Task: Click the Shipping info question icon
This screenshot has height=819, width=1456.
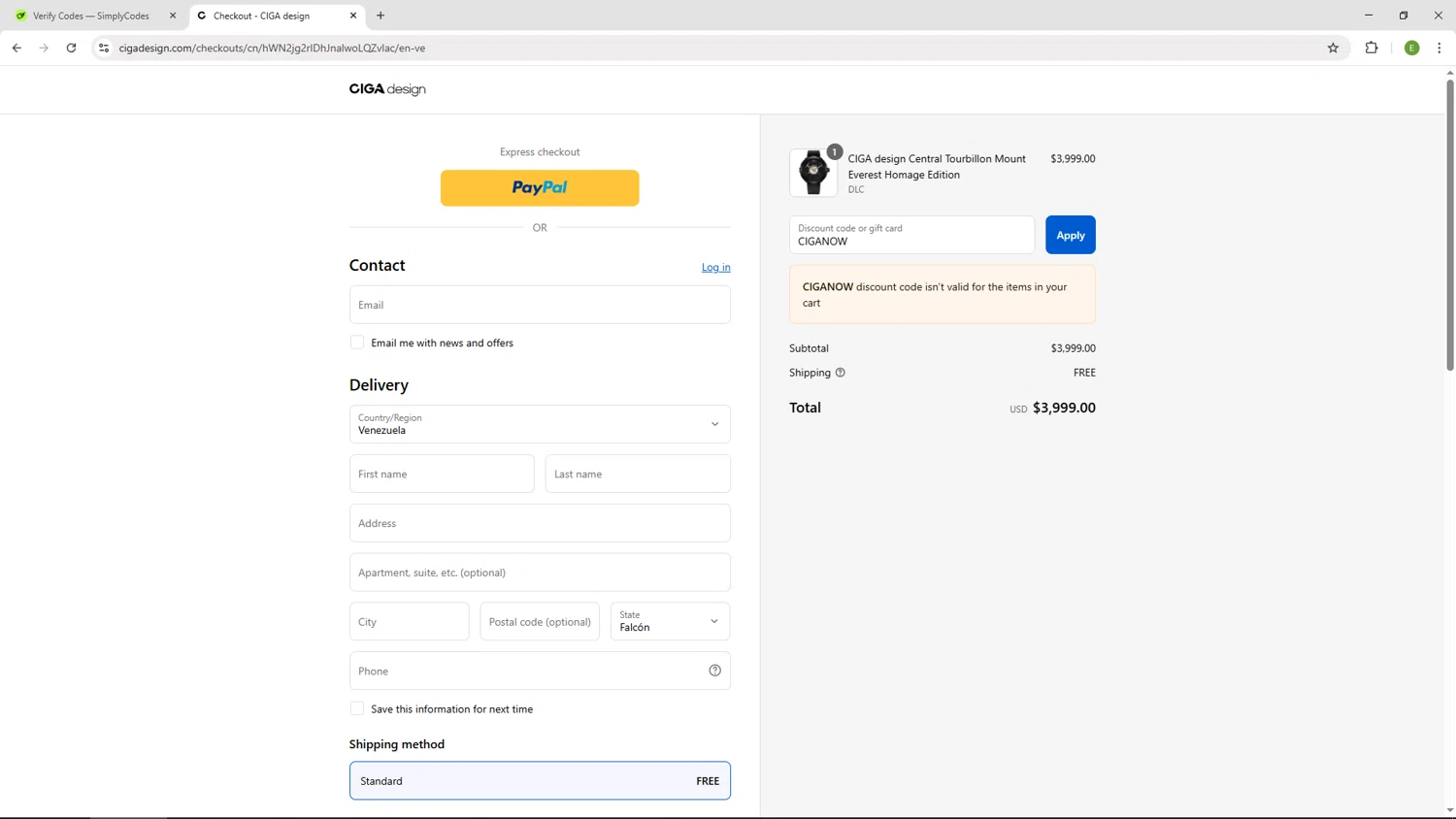Action: (x=841, y=373)
